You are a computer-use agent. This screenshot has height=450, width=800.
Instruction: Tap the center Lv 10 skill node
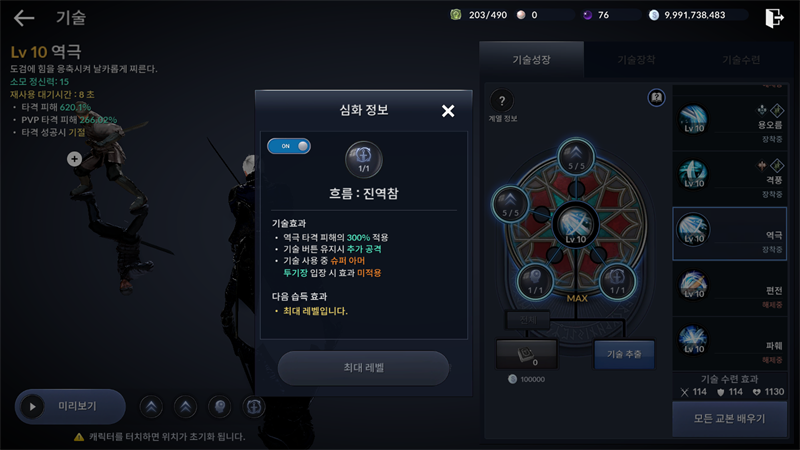pyautogui.click(x=576, y=225)
